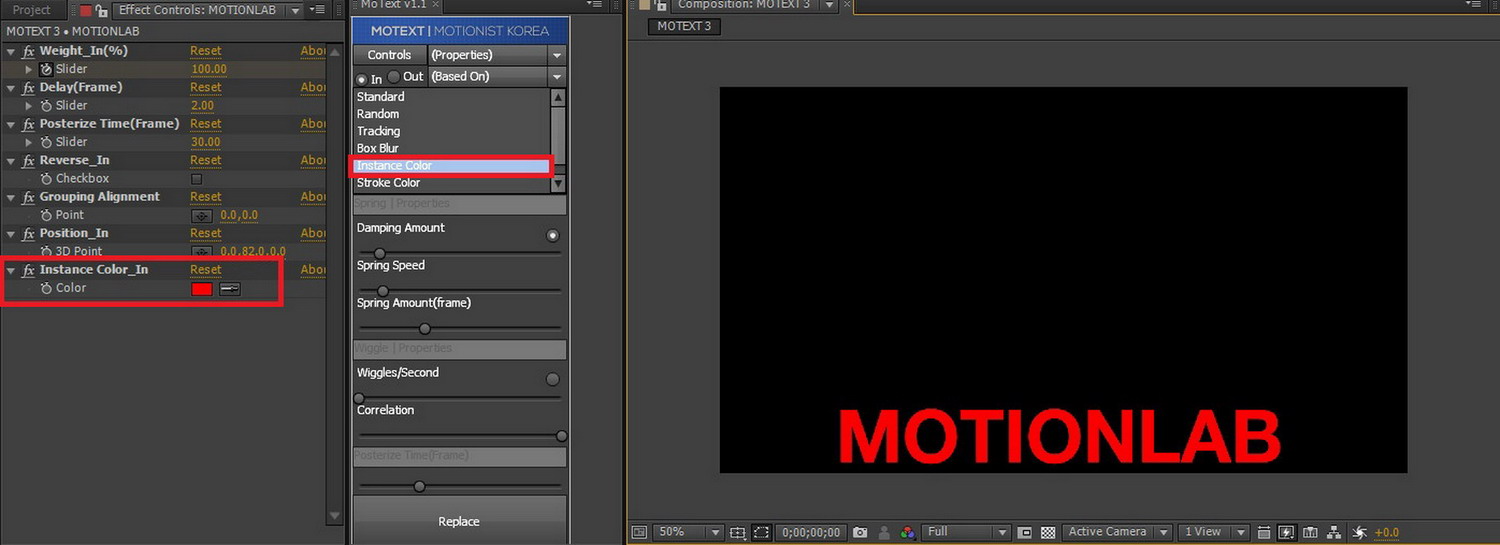Select the In radio button in MoText
1500x545 pixels.
pos(362,78)
